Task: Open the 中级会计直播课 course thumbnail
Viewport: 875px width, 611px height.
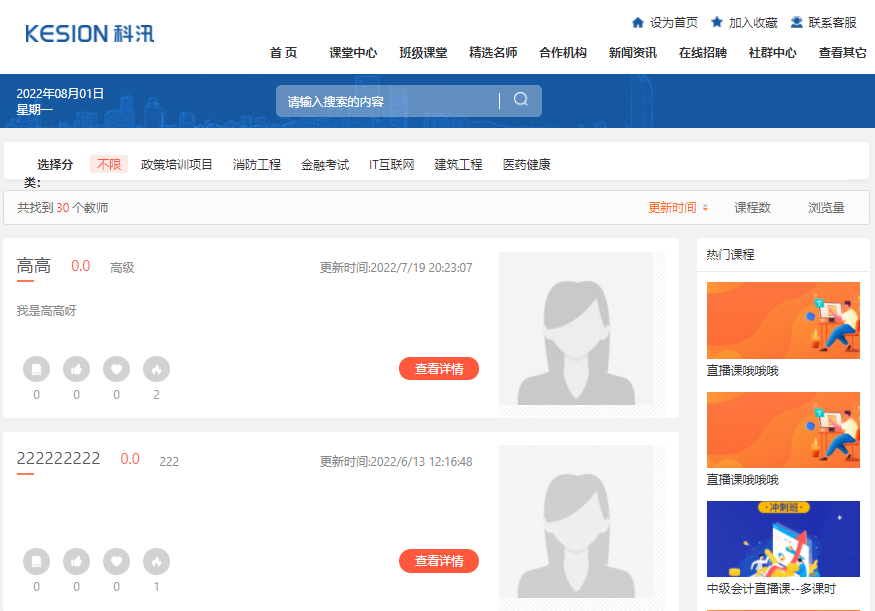Action: 783,539
